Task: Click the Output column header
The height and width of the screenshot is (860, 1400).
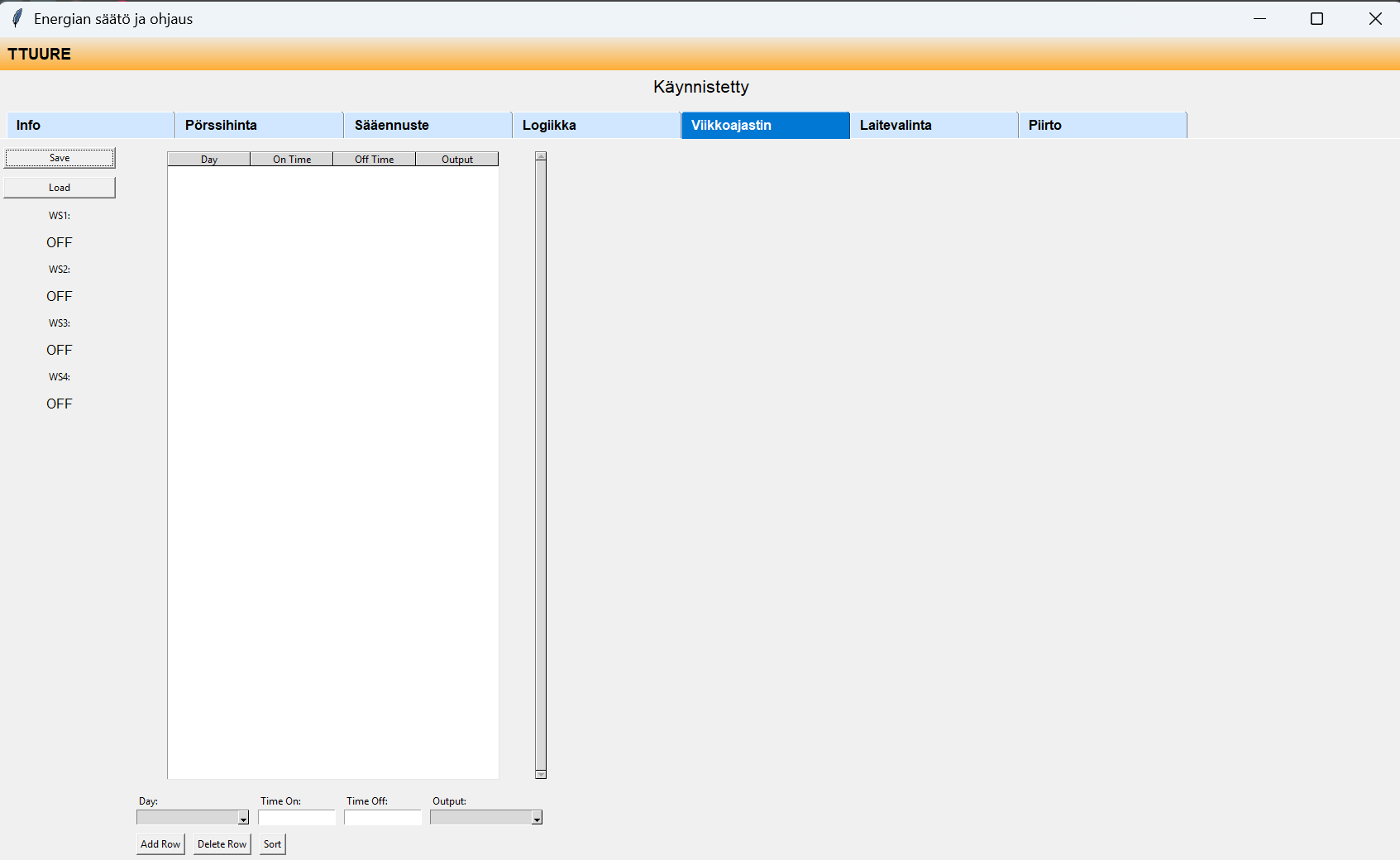Action: 457,160
